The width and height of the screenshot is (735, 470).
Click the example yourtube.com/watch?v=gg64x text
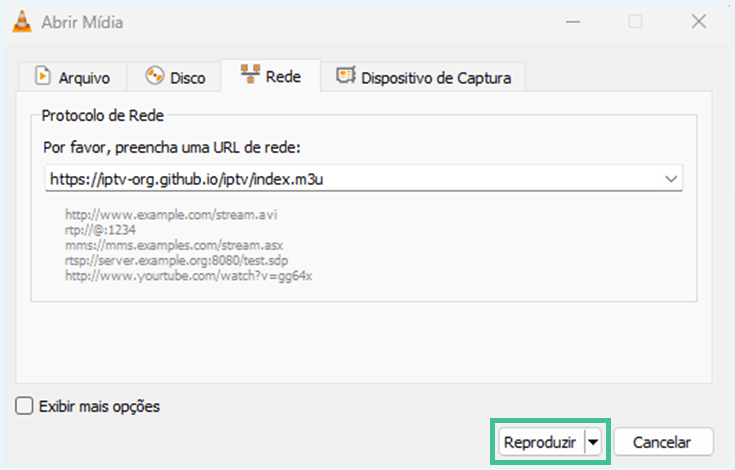click(188, 276)
